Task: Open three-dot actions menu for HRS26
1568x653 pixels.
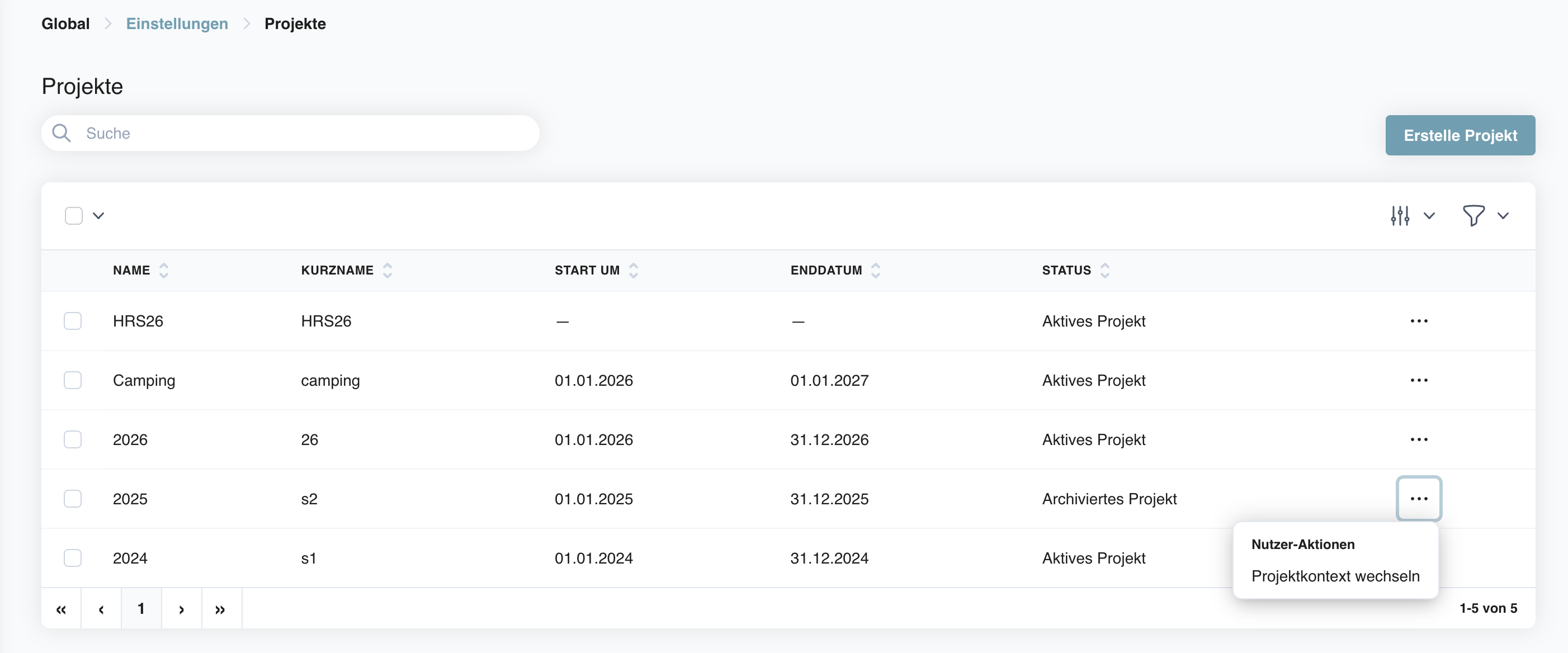Action: (1418, 321)
